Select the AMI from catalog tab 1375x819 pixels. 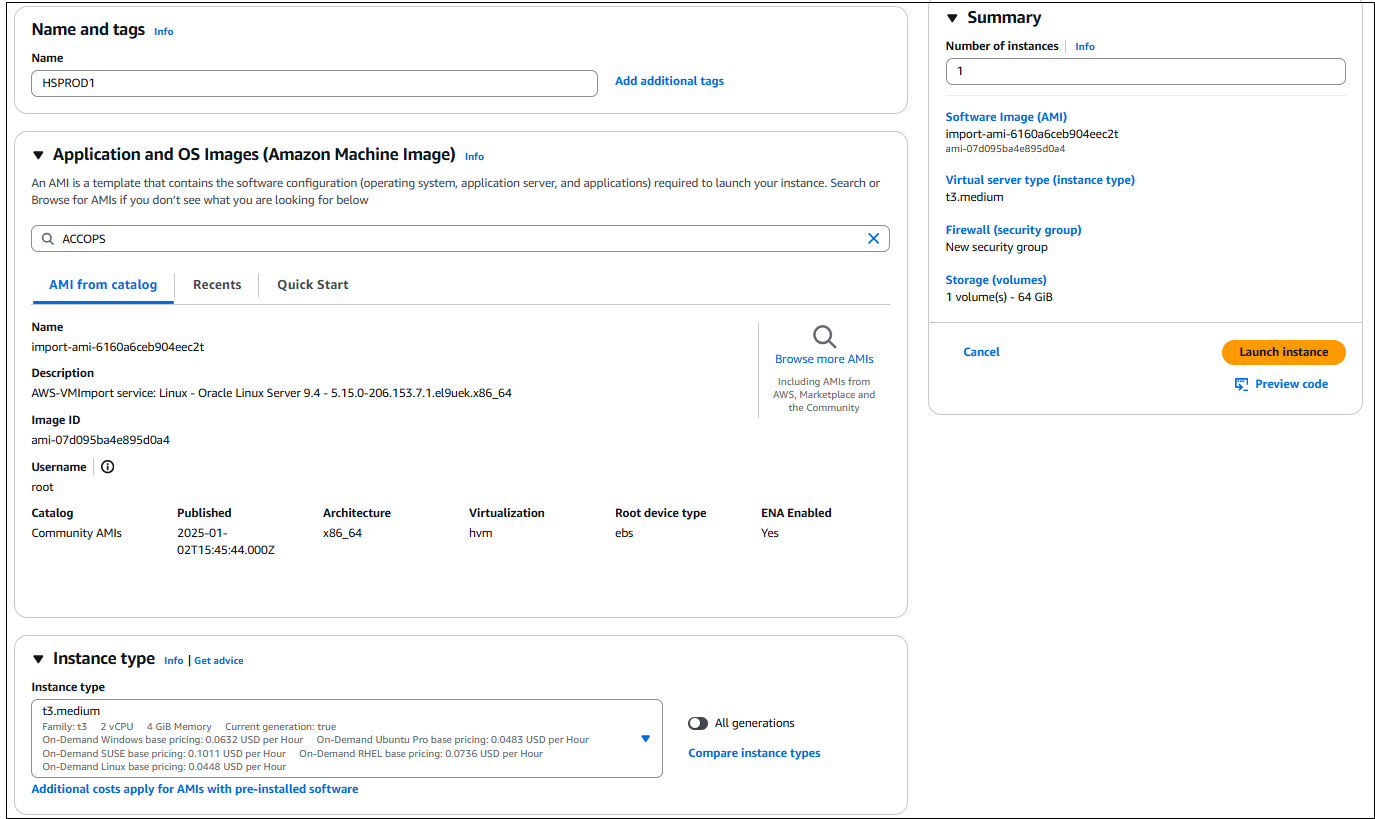(102, 284)
